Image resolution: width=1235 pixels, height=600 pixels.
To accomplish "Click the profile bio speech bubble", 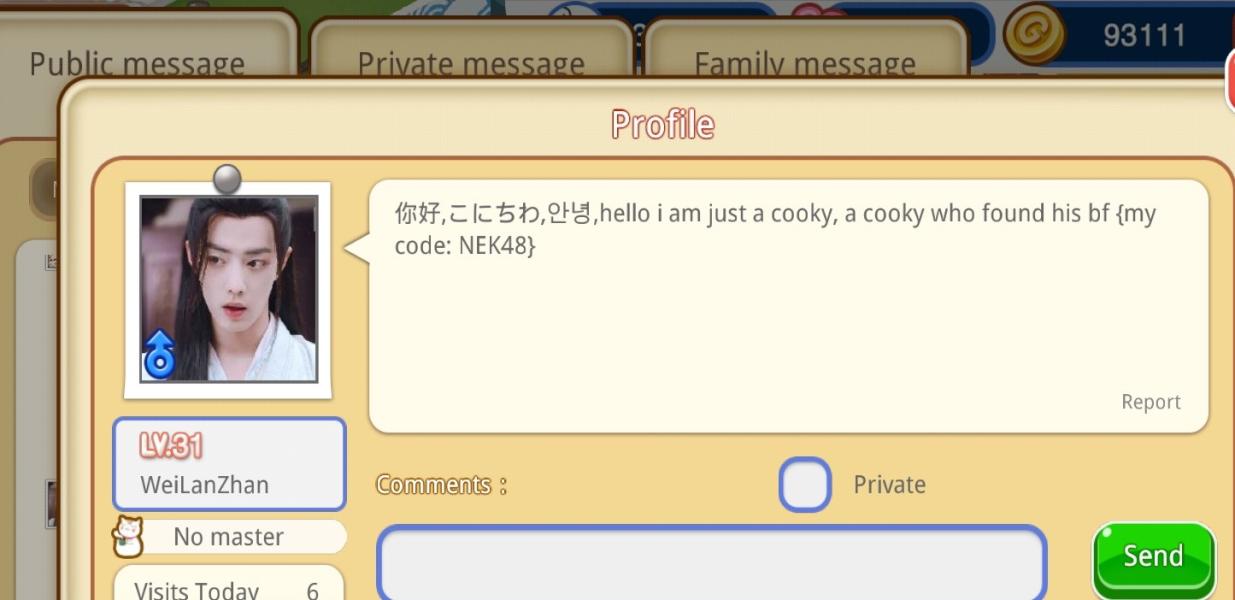I will pyautogui.click(x=788, y=306).
